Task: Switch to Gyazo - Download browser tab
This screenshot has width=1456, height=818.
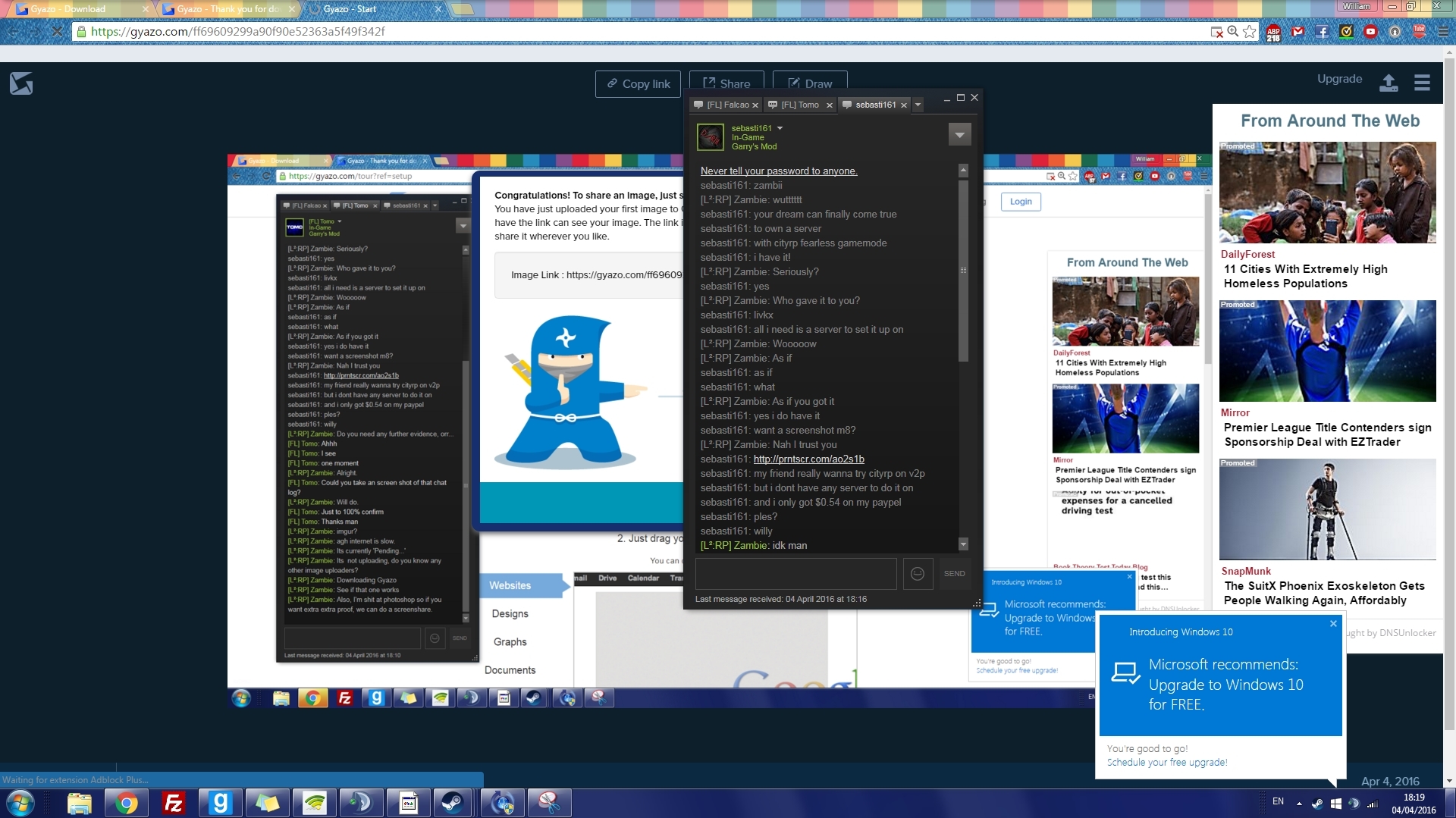Action: 79,9
